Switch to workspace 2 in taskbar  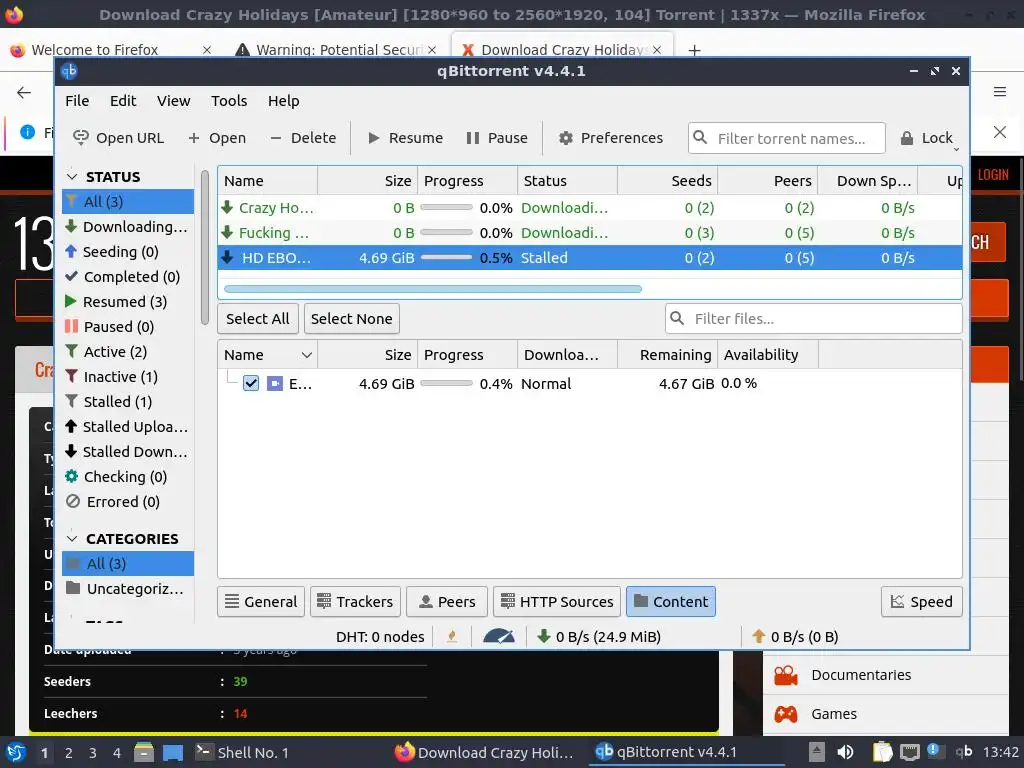coord(69,753)
